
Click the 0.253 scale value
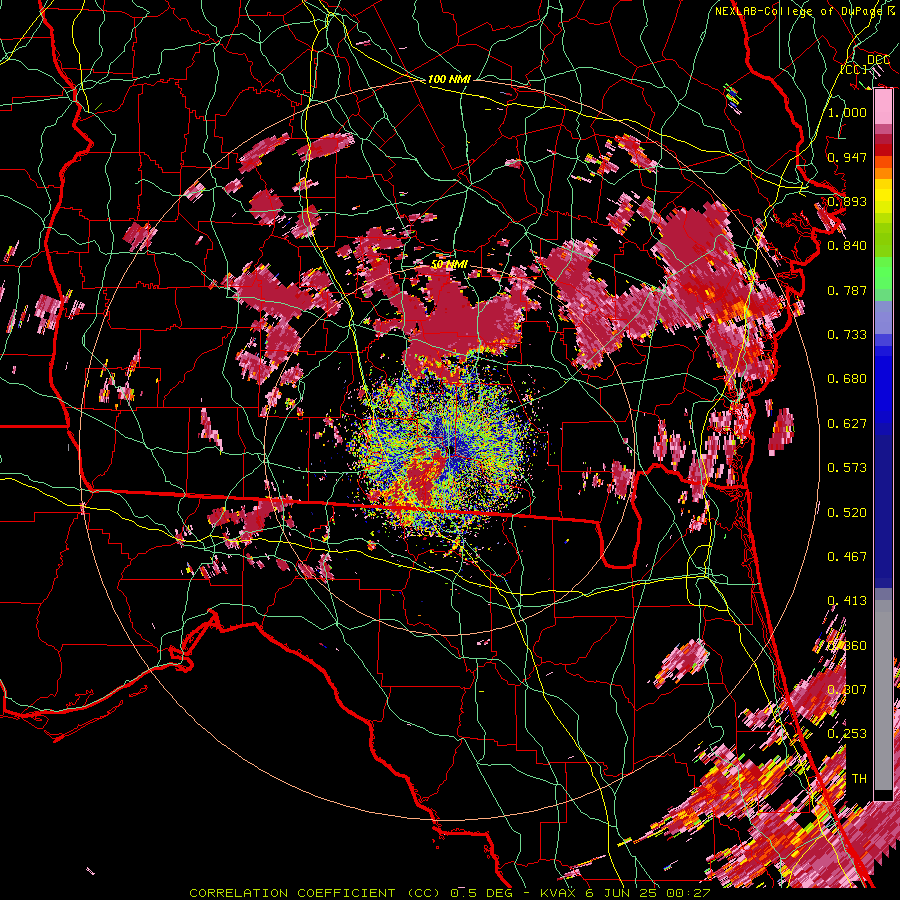click(847, 734)
